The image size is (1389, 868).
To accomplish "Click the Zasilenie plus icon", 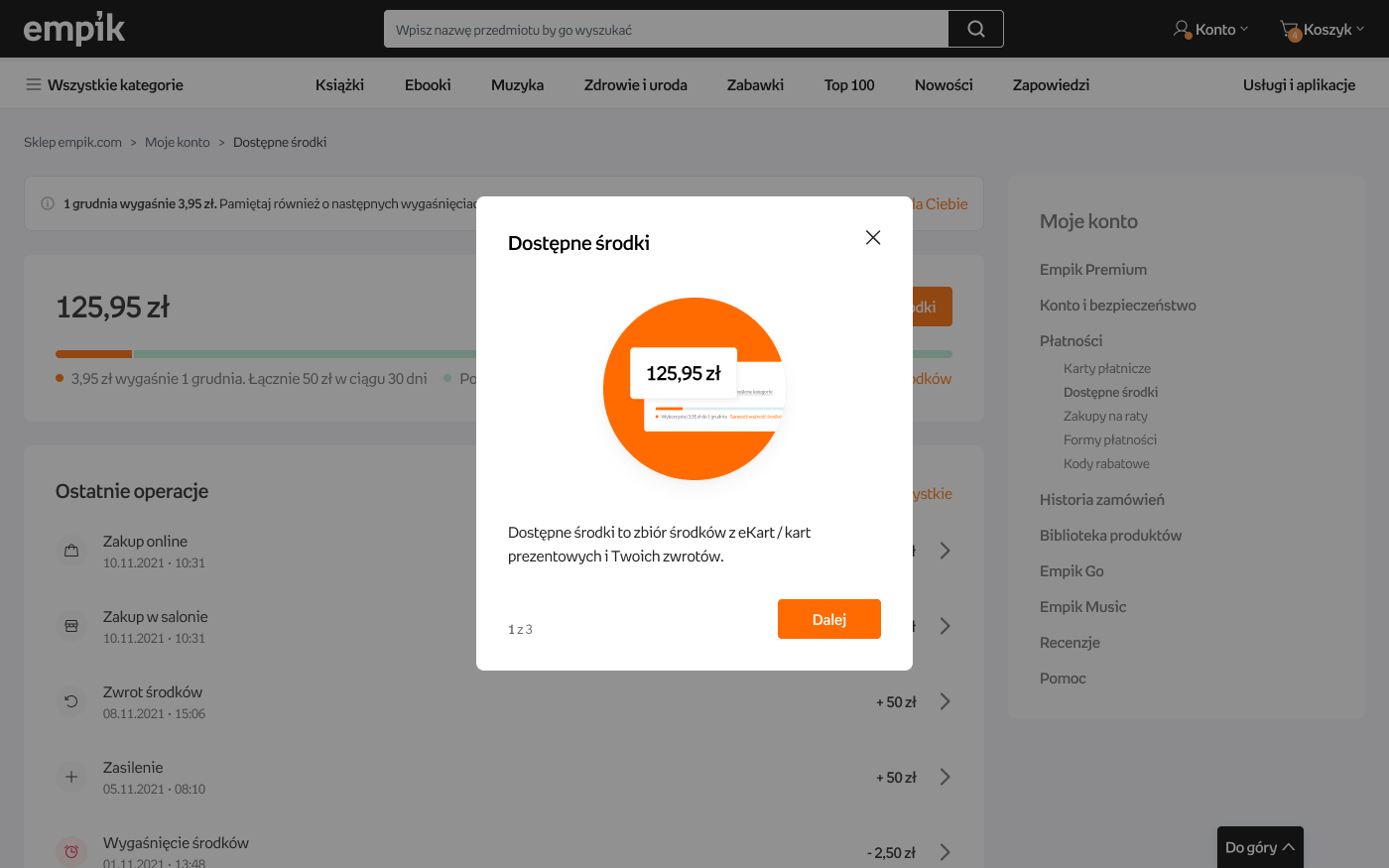I will [71, 777].
